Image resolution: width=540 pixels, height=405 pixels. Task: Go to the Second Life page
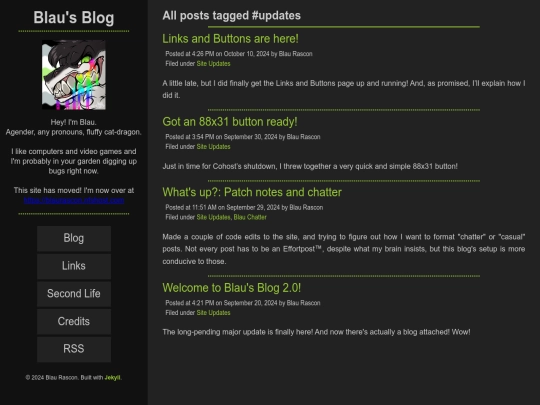coord(74,294)
